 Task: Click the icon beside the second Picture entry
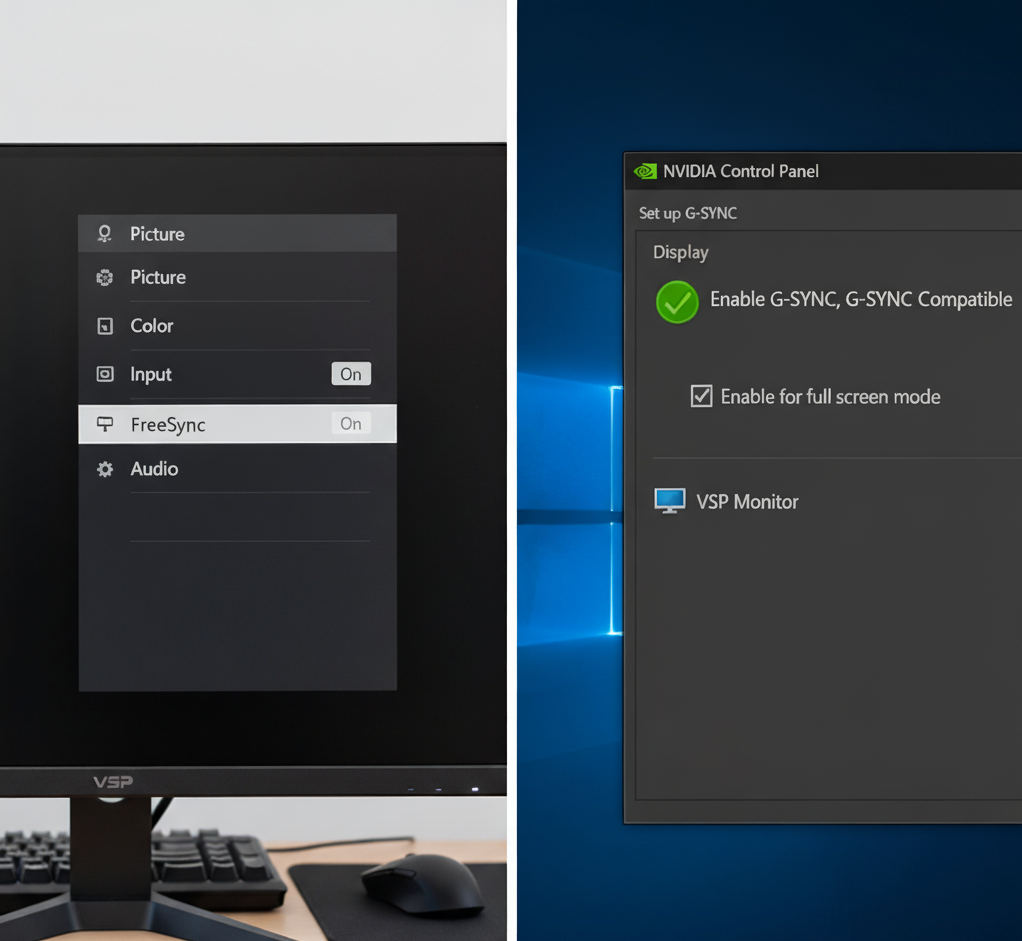(105, 278)
